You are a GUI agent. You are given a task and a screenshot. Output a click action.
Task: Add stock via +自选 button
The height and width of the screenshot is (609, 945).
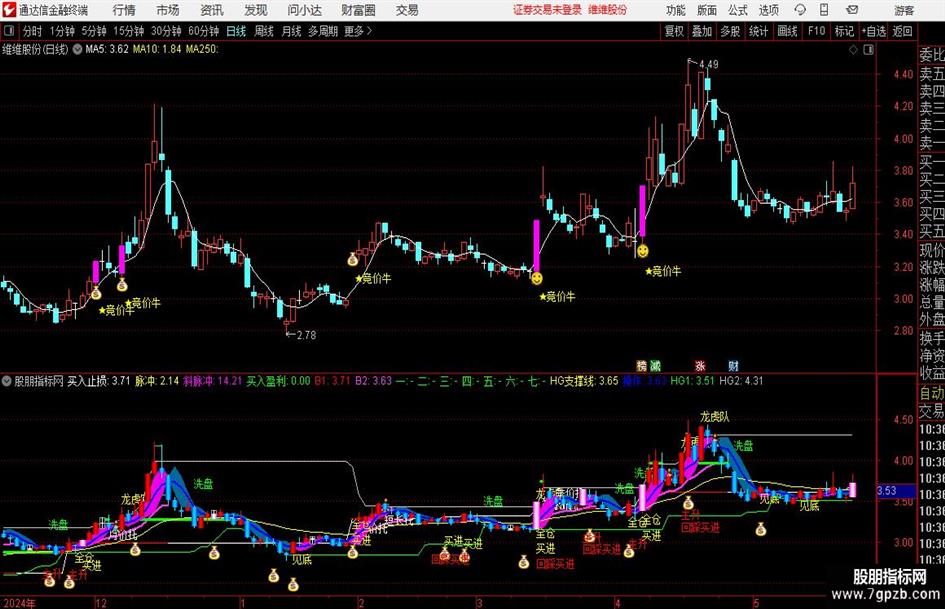(873, 31)
